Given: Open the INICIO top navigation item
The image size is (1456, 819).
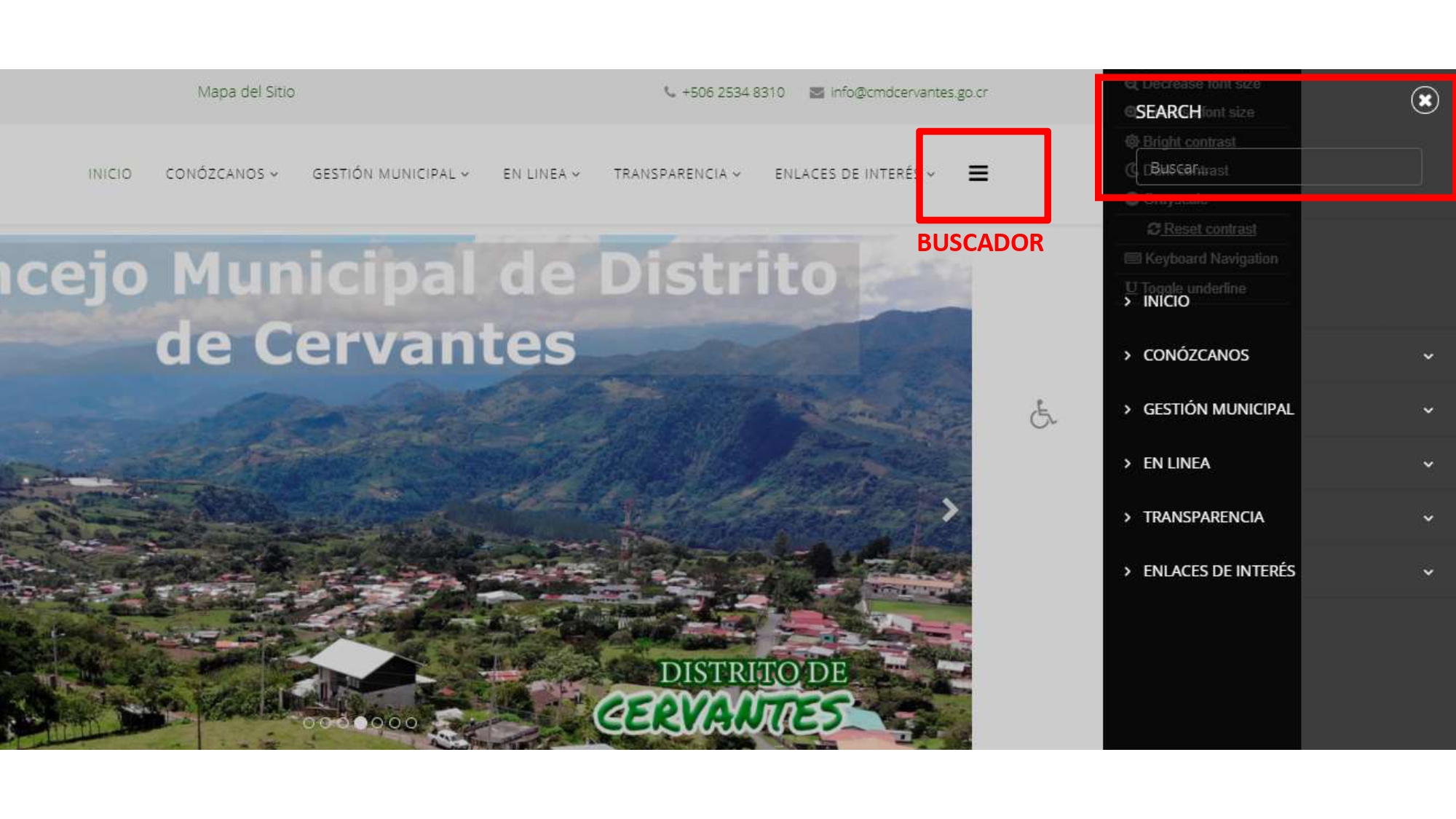Looking at the screenshot, I should tap(110, 174).
